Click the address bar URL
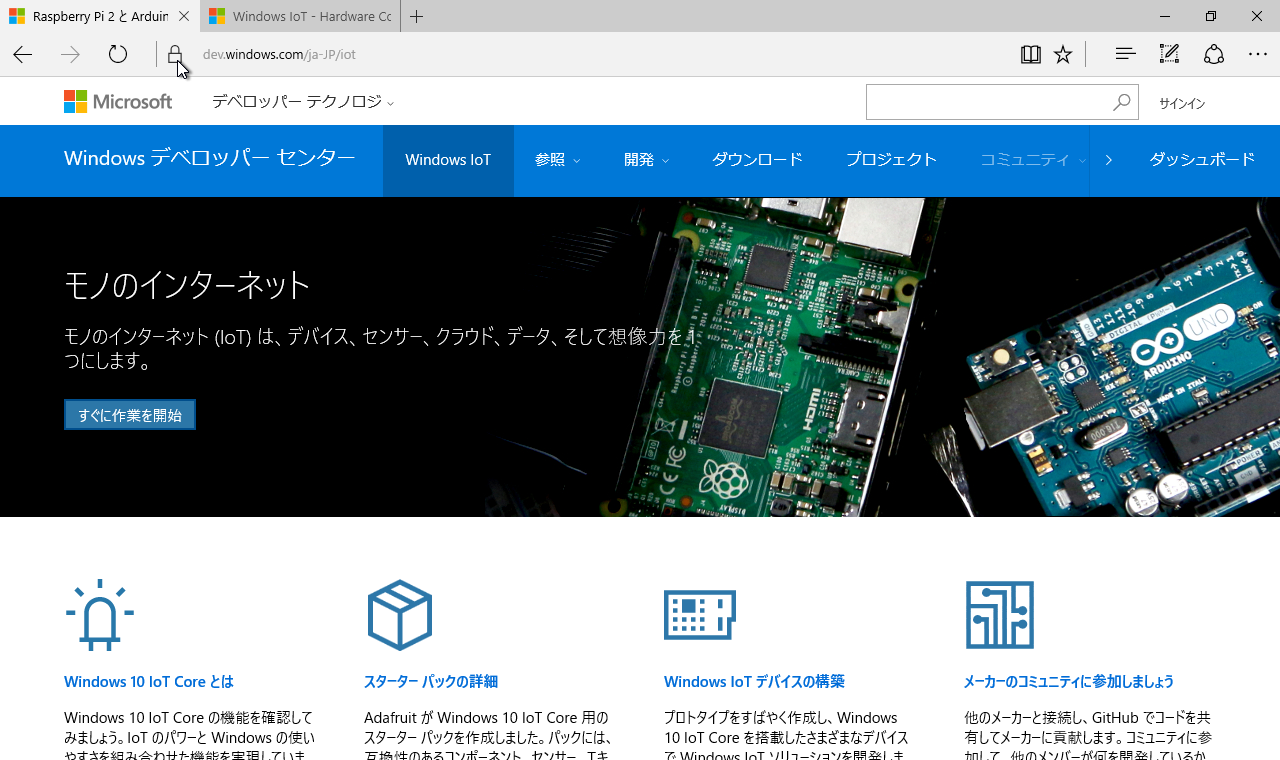 279,54
